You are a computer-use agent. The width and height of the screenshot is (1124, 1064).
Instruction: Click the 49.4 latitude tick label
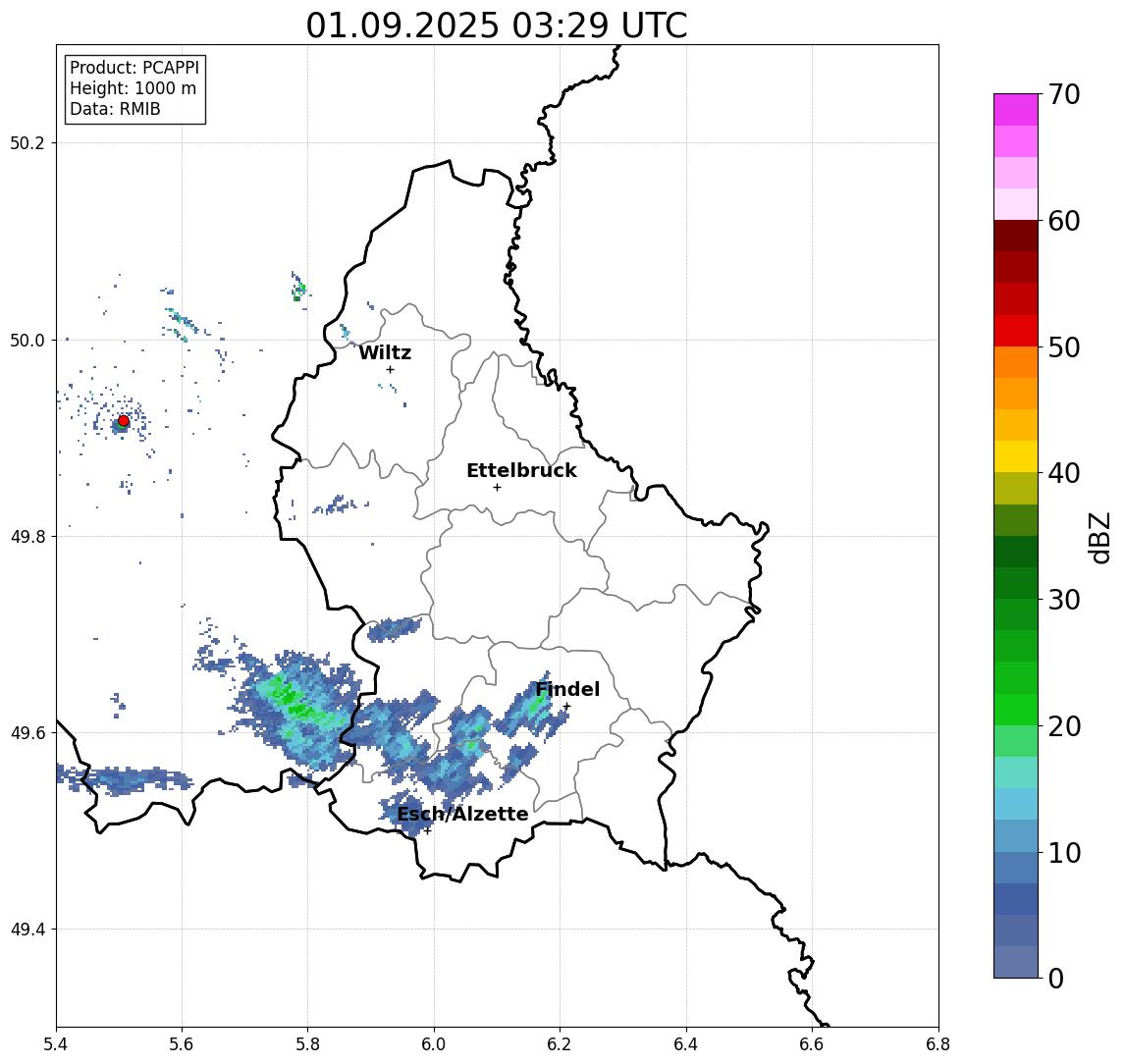[27, 930]
